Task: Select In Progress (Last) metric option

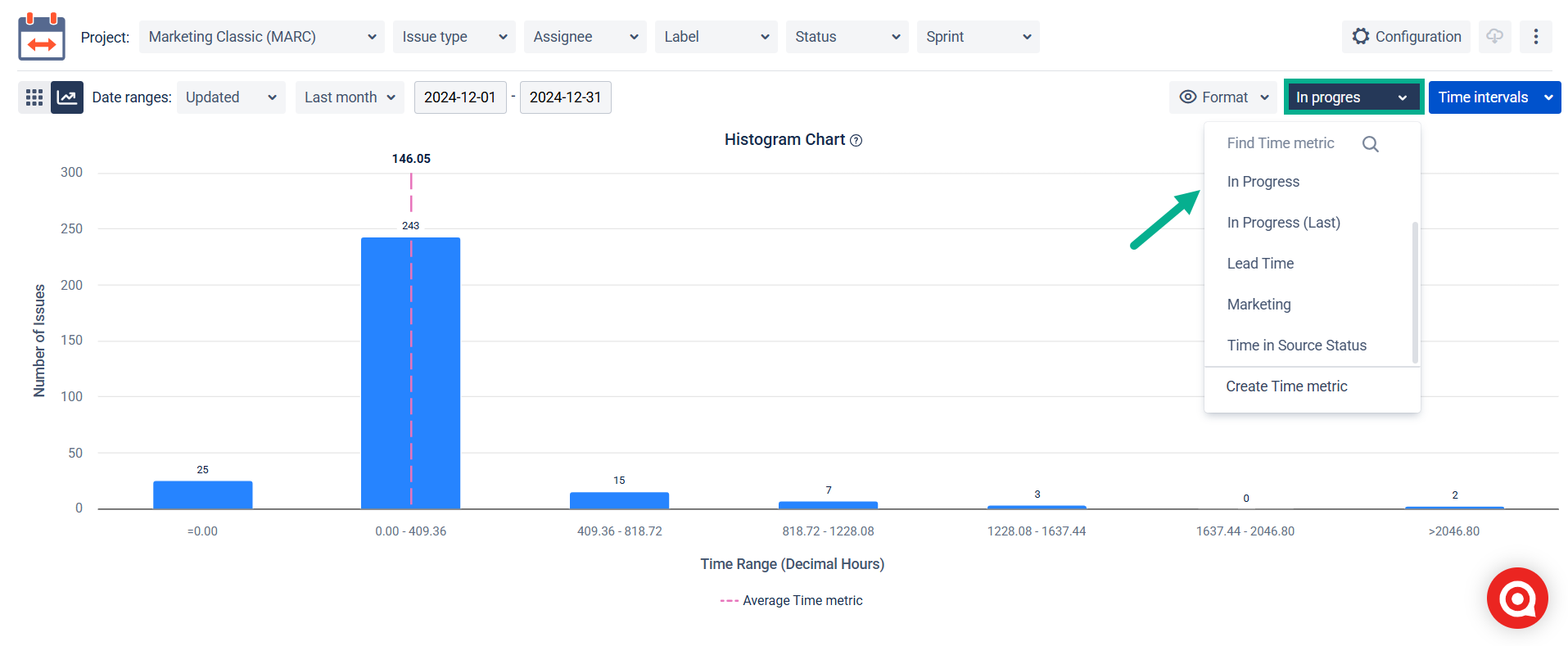Action: [1283, 223]
